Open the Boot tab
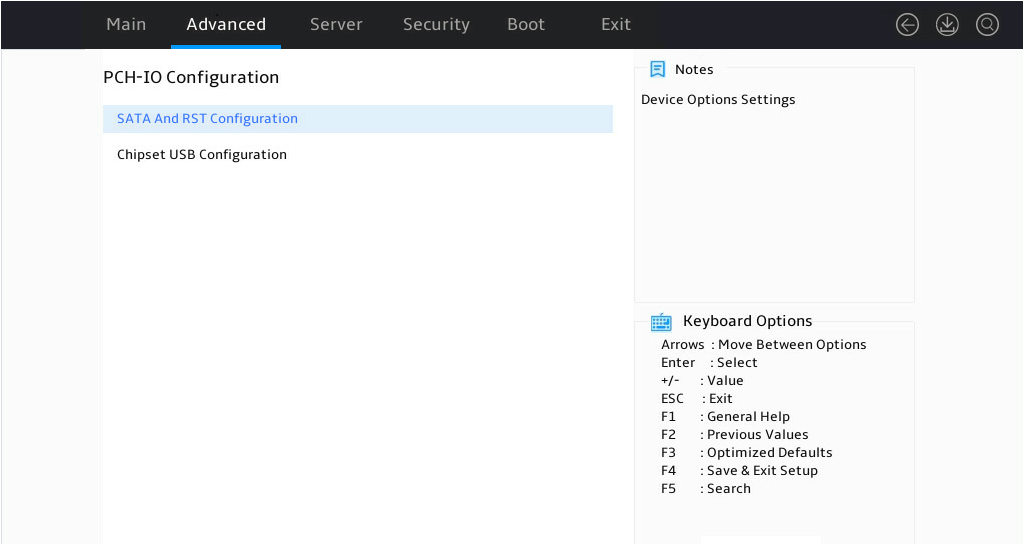The height and width of the screenshot is (544, 1023). pyautogui.click(x=526, y=24)
